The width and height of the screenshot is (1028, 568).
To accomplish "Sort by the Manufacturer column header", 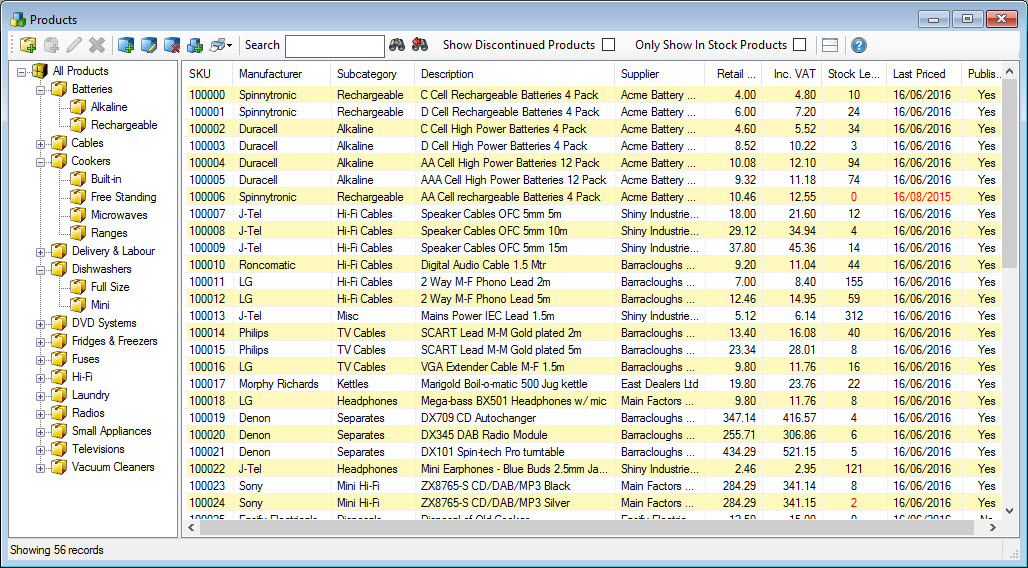I will coord(270,74).
